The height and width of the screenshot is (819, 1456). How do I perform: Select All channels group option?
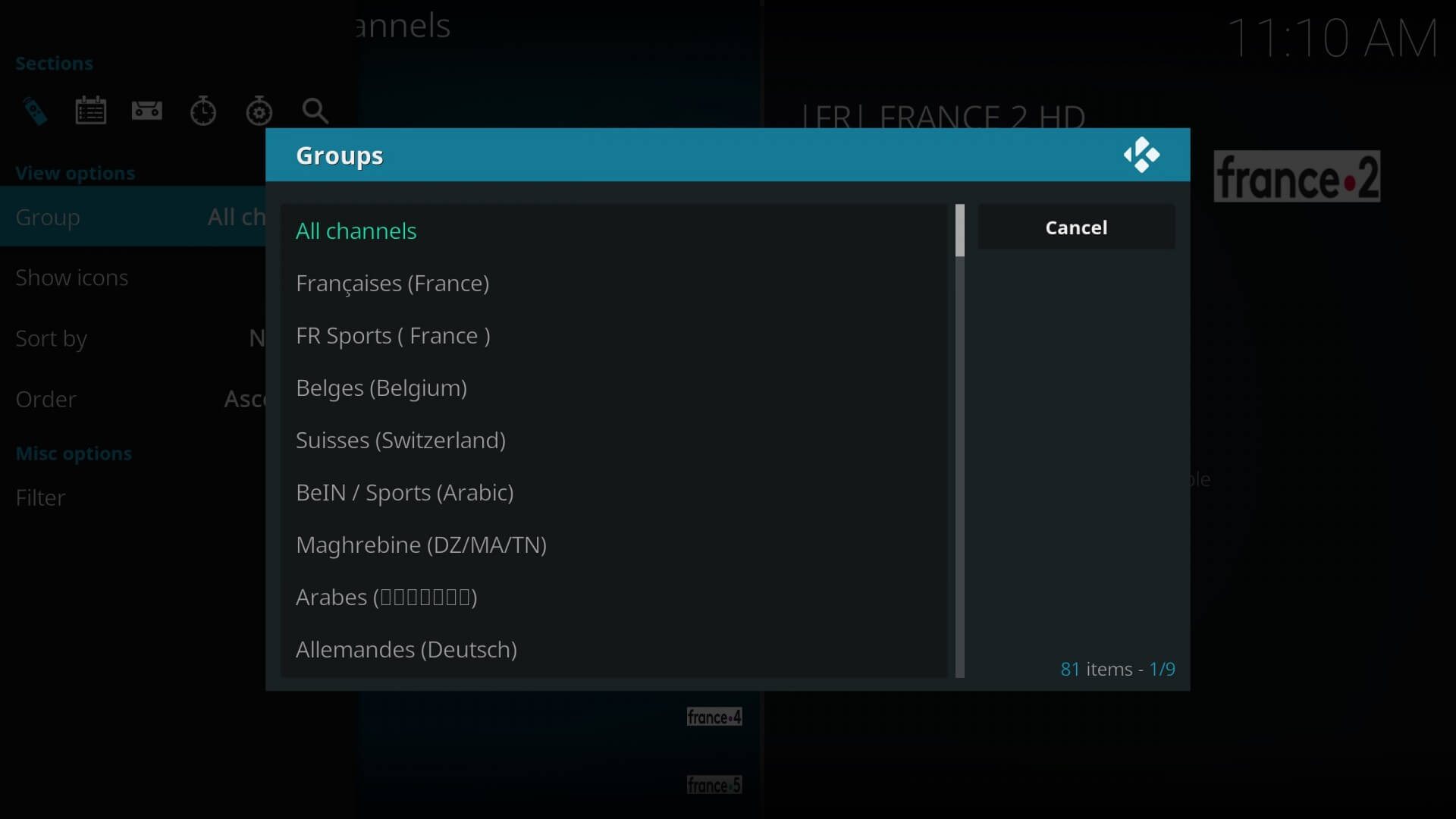(x=356, y=230)
